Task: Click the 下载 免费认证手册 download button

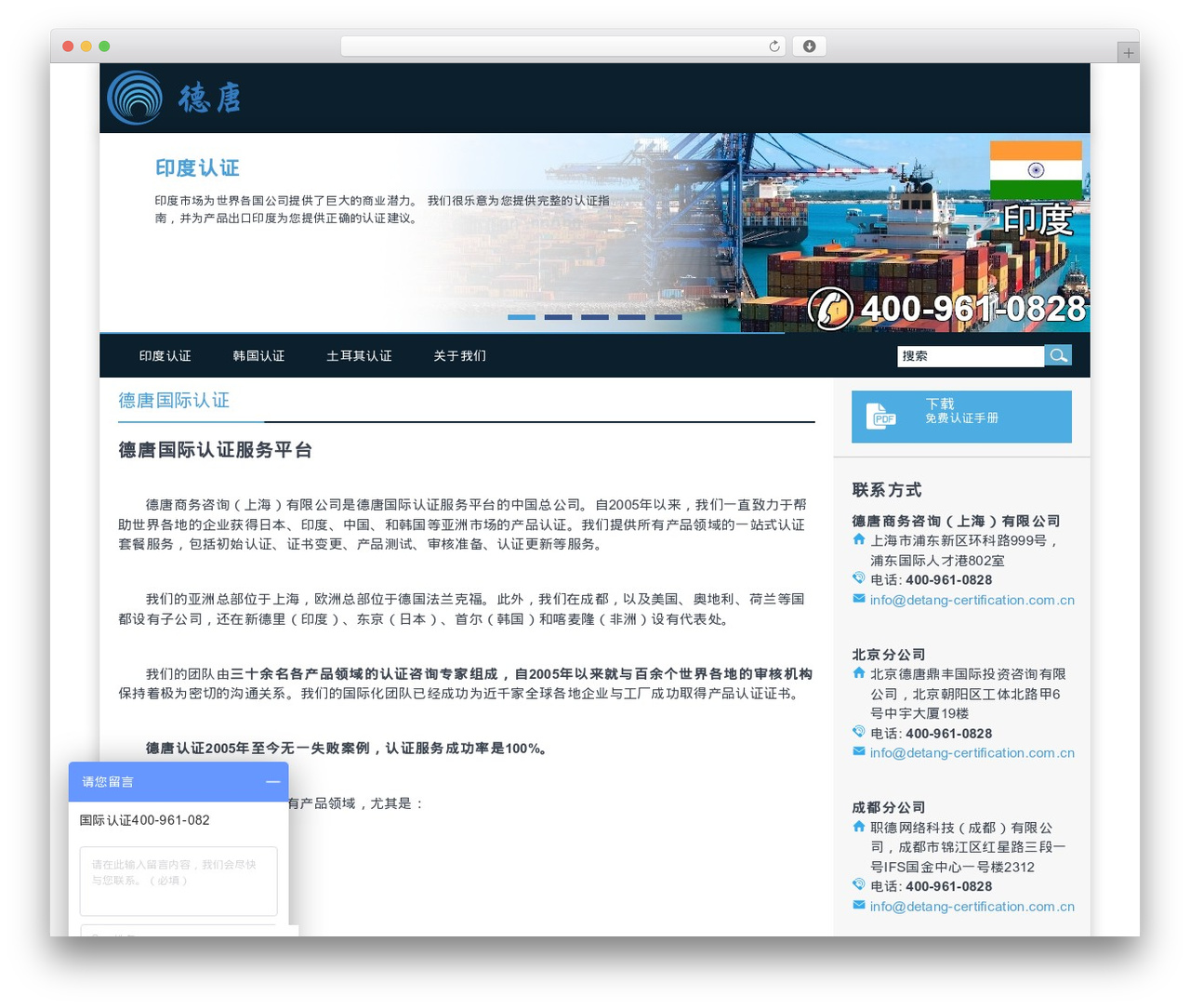Action: (x=961, y=417)
